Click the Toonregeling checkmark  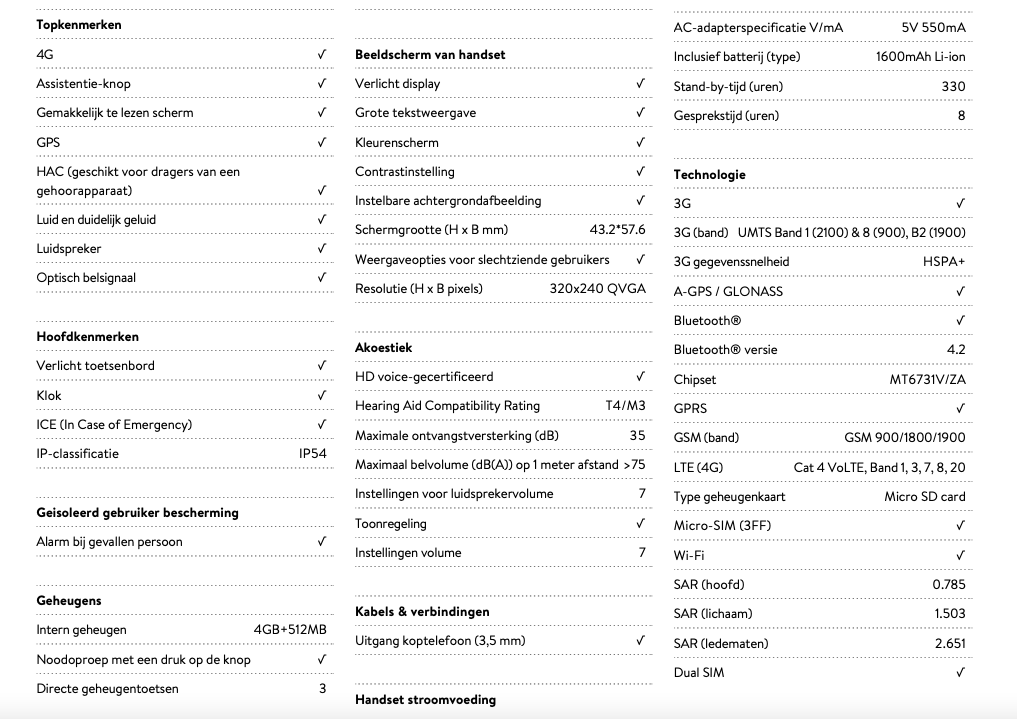click(x=641, y=523)
